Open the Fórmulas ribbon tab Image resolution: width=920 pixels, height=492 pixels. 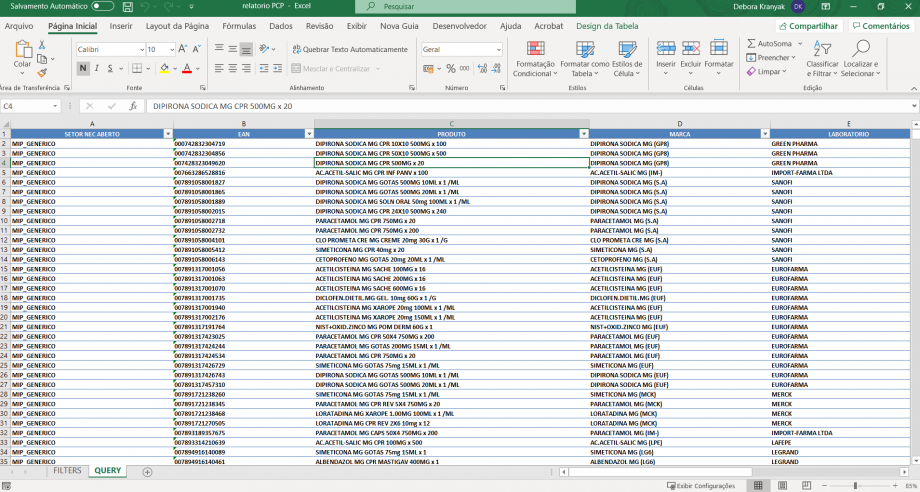coord(239,26)
